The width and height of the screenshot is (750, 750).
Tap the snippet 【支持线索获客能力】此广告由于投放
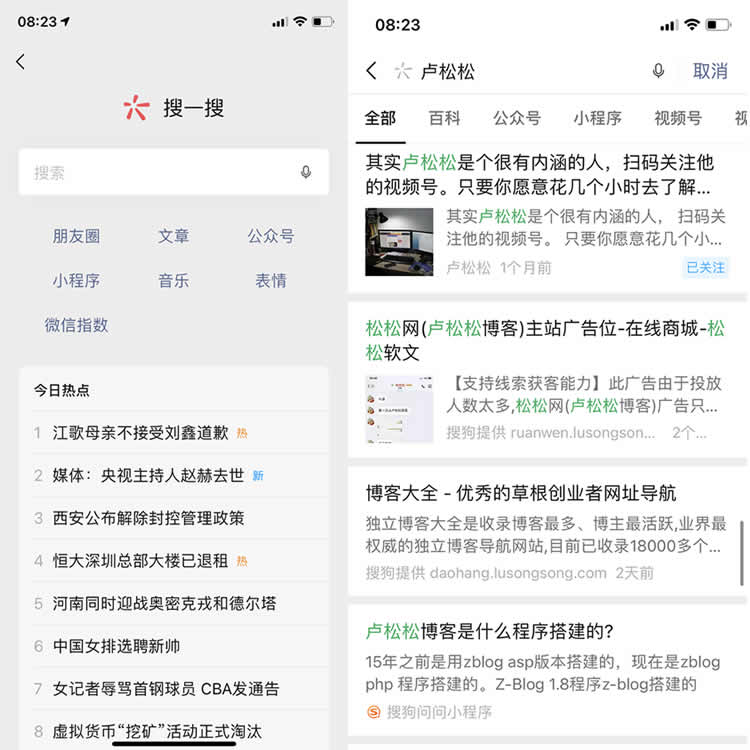[584, 395]
